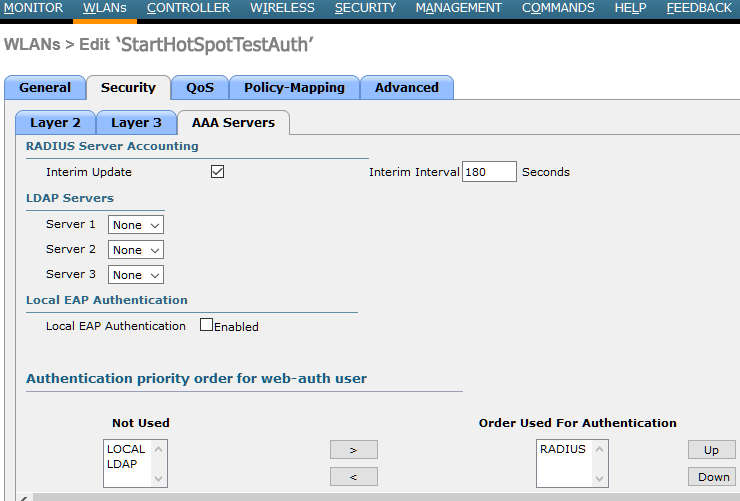Move selection right with > button
740x501 pixels.
point(354,450)
